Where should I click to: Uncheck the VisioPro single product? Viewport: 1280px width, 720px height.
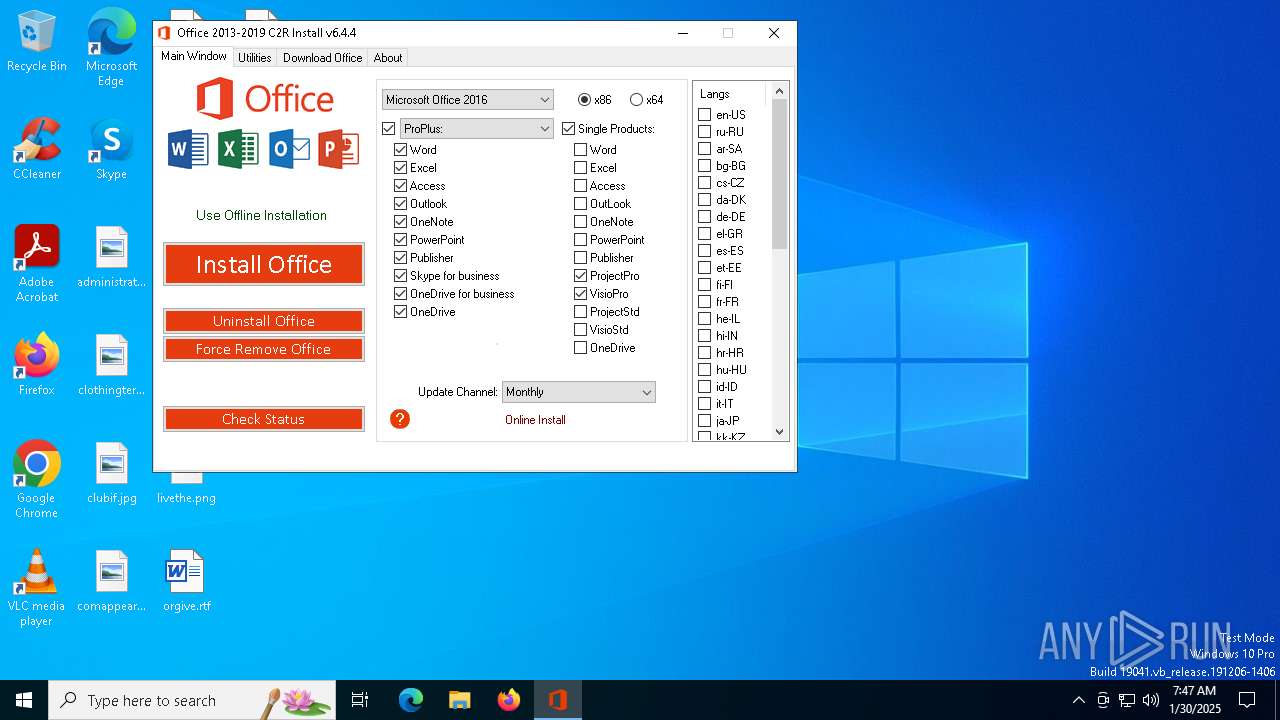[580, 293]
